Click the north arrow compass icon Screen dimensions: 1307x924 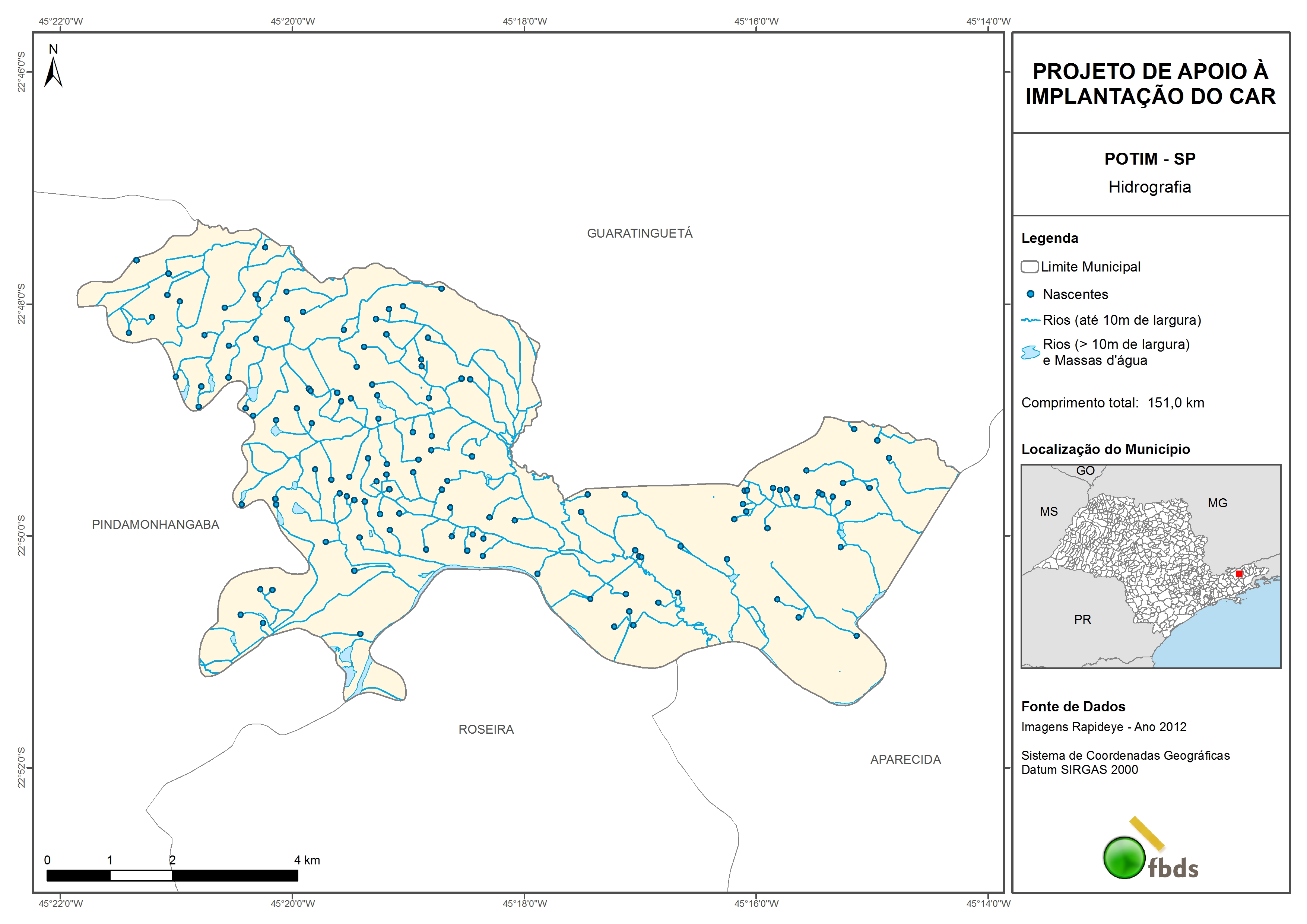click(x=54, y=73)
